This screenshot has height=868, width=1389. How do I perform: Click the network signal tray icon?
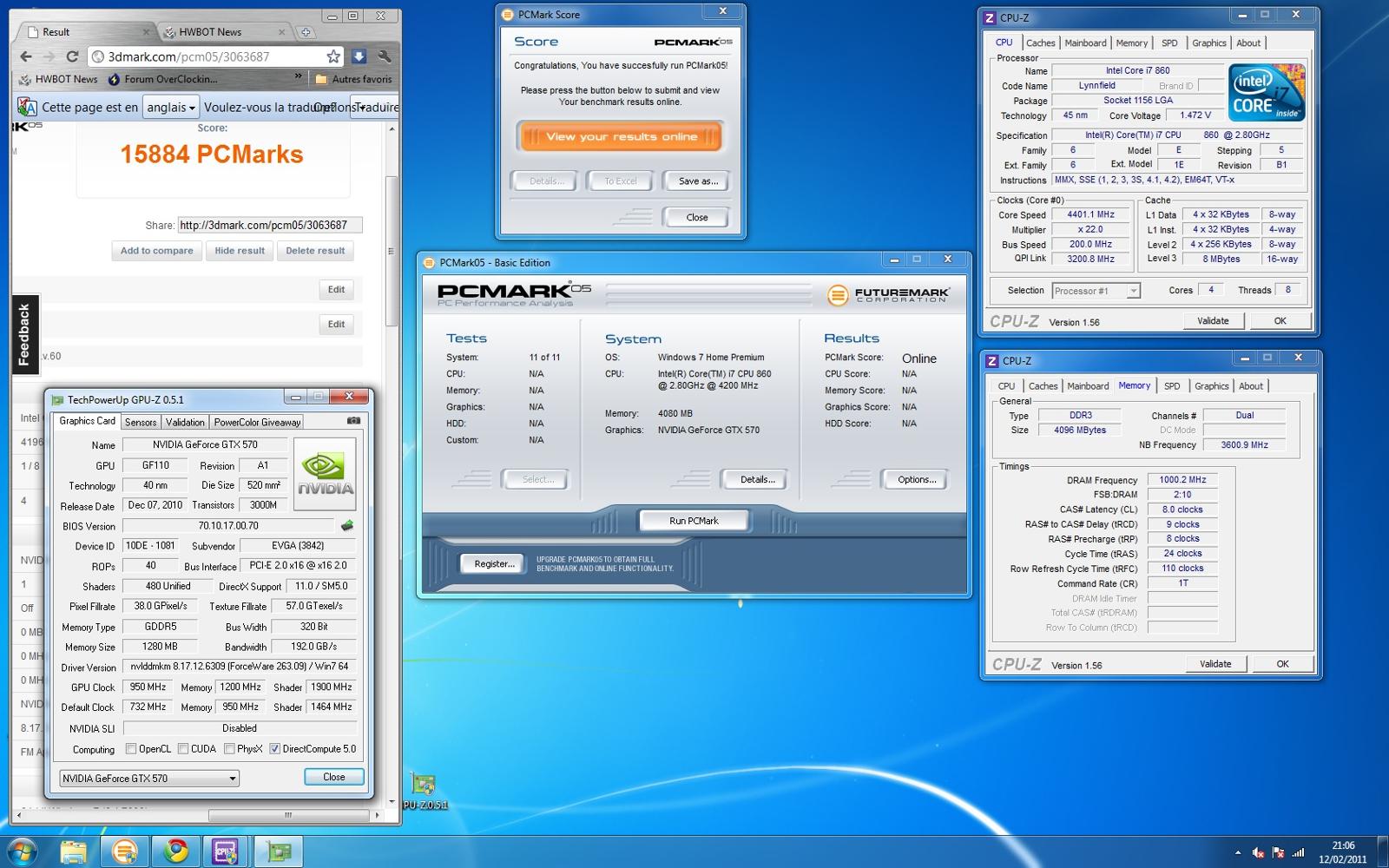tap(1299, 852)
